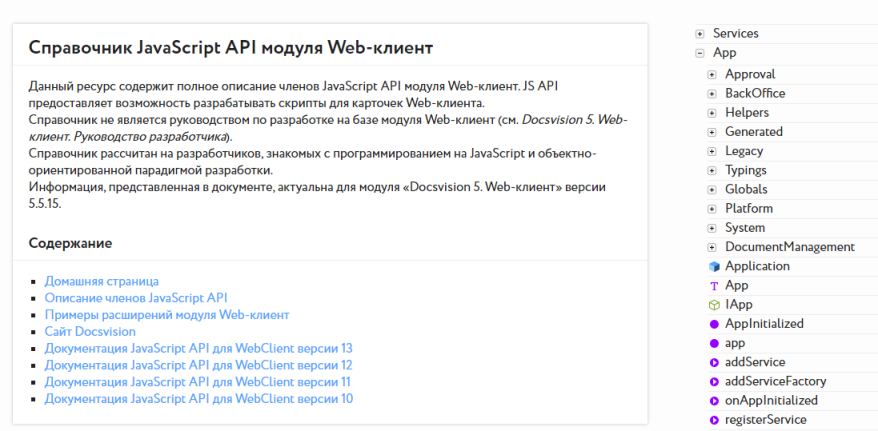Visit the Сайт Docsvision link
The height and width of the screenshot is (431, 878).
[x=90, y=331]
